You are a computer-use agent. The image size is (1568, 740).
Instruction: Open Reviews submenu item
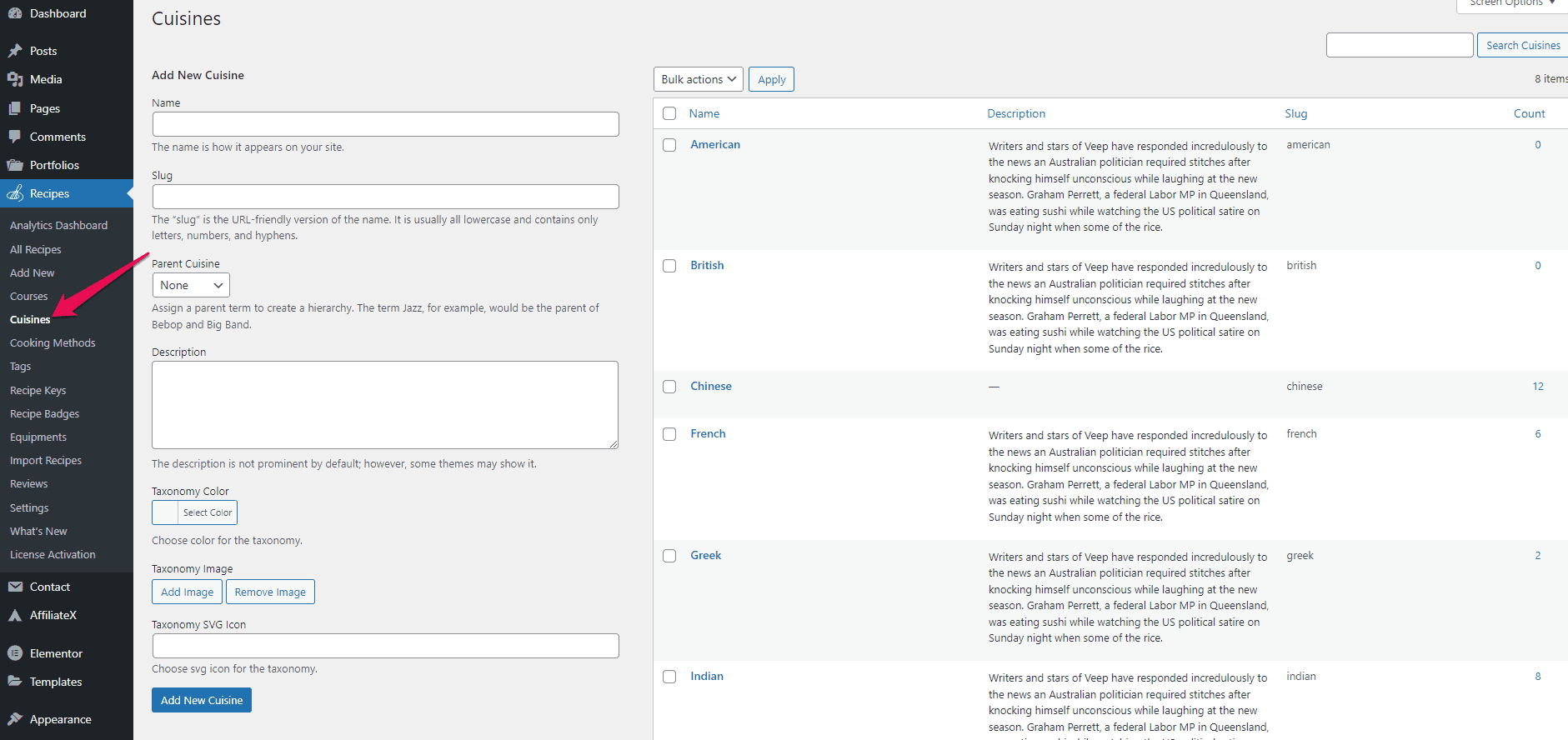29,483
